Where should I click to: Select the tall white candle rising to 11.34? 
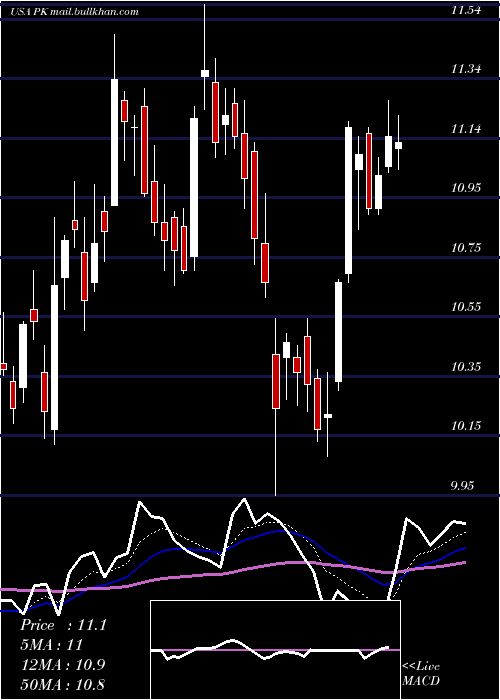(114, 142)
